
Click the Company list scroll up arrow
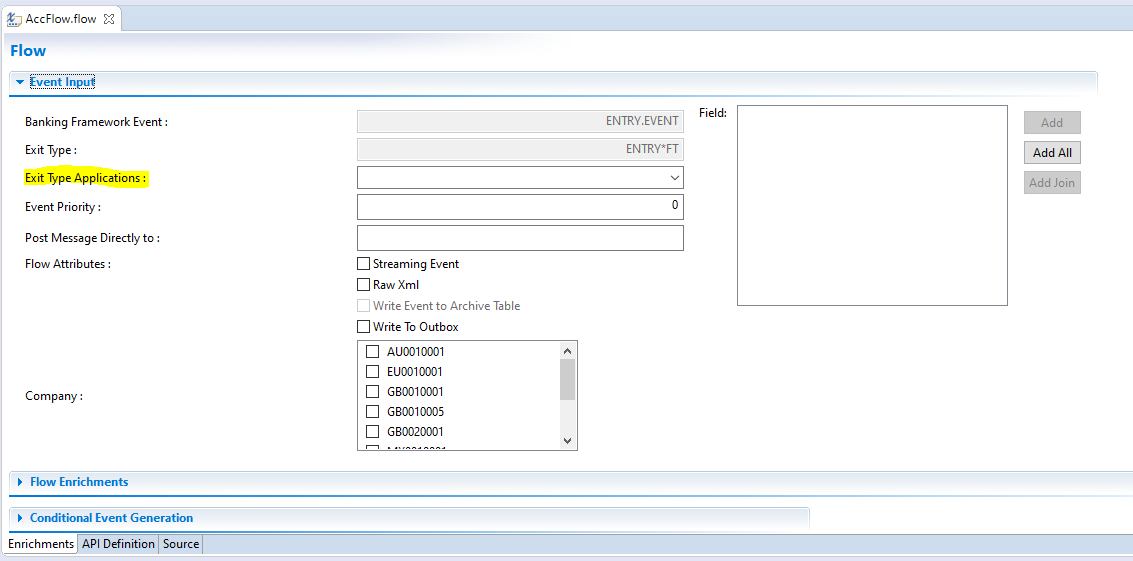[x=567, y=351]
